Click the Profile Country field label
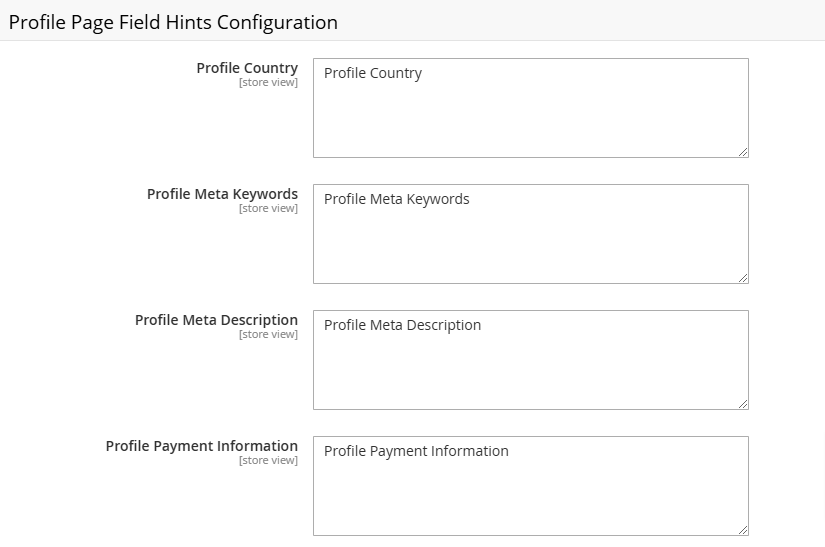 point(247,68)
